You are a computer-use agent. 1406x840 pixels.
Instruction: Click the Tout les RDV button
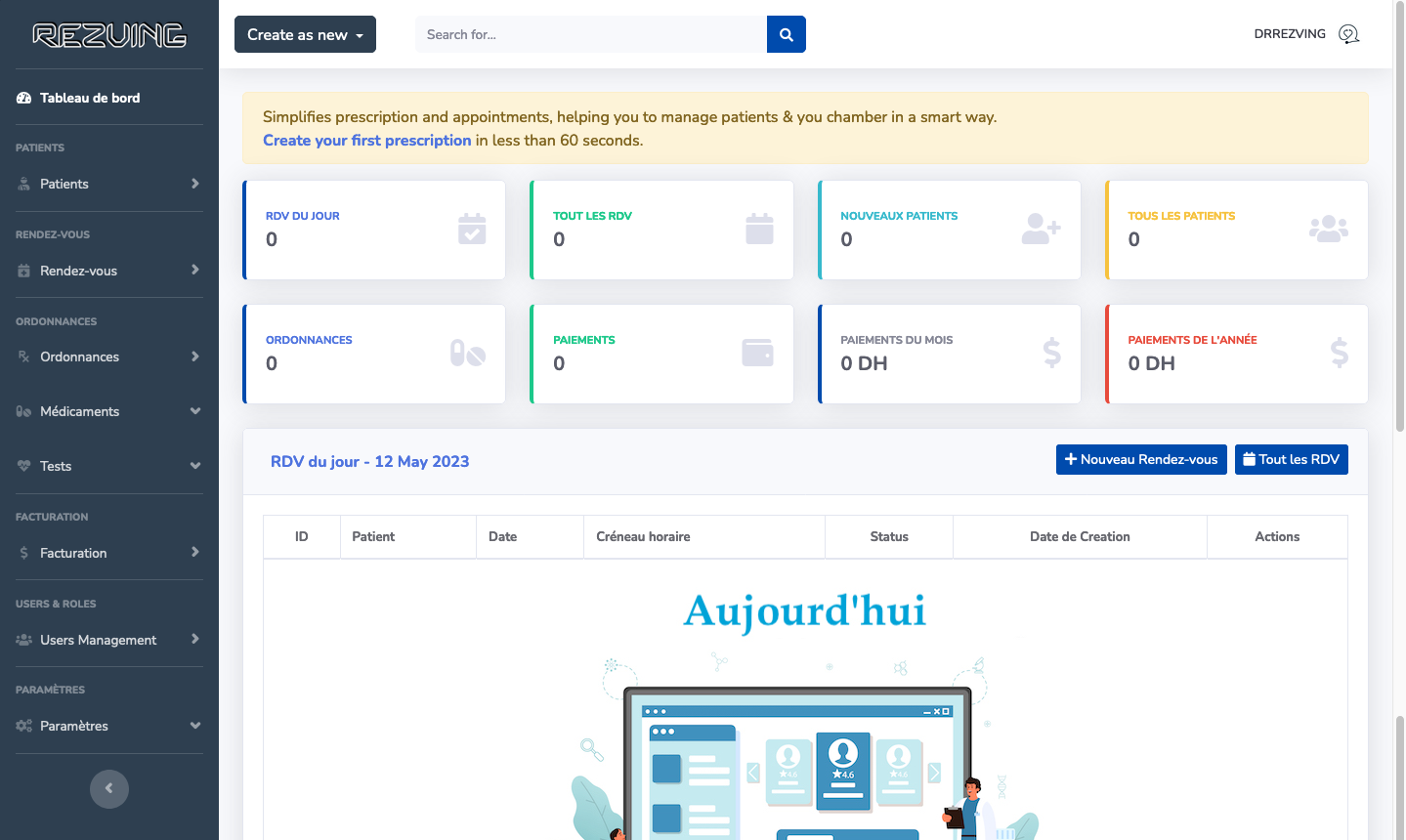[1291, 459]
